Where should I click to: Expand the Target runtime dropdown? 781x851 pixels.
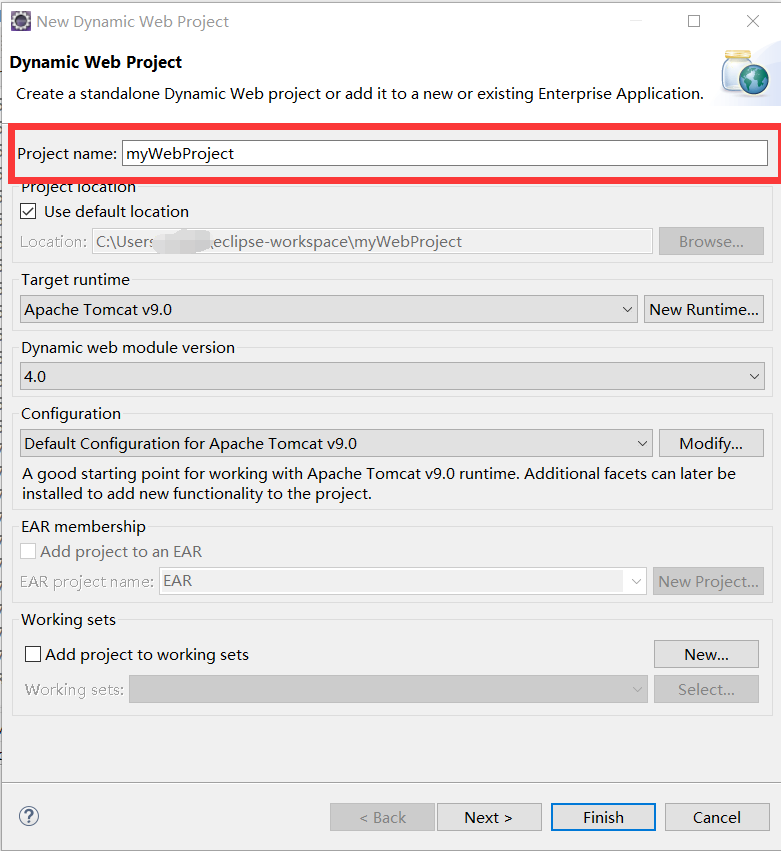pyautogui.click(x=627, y=309)
